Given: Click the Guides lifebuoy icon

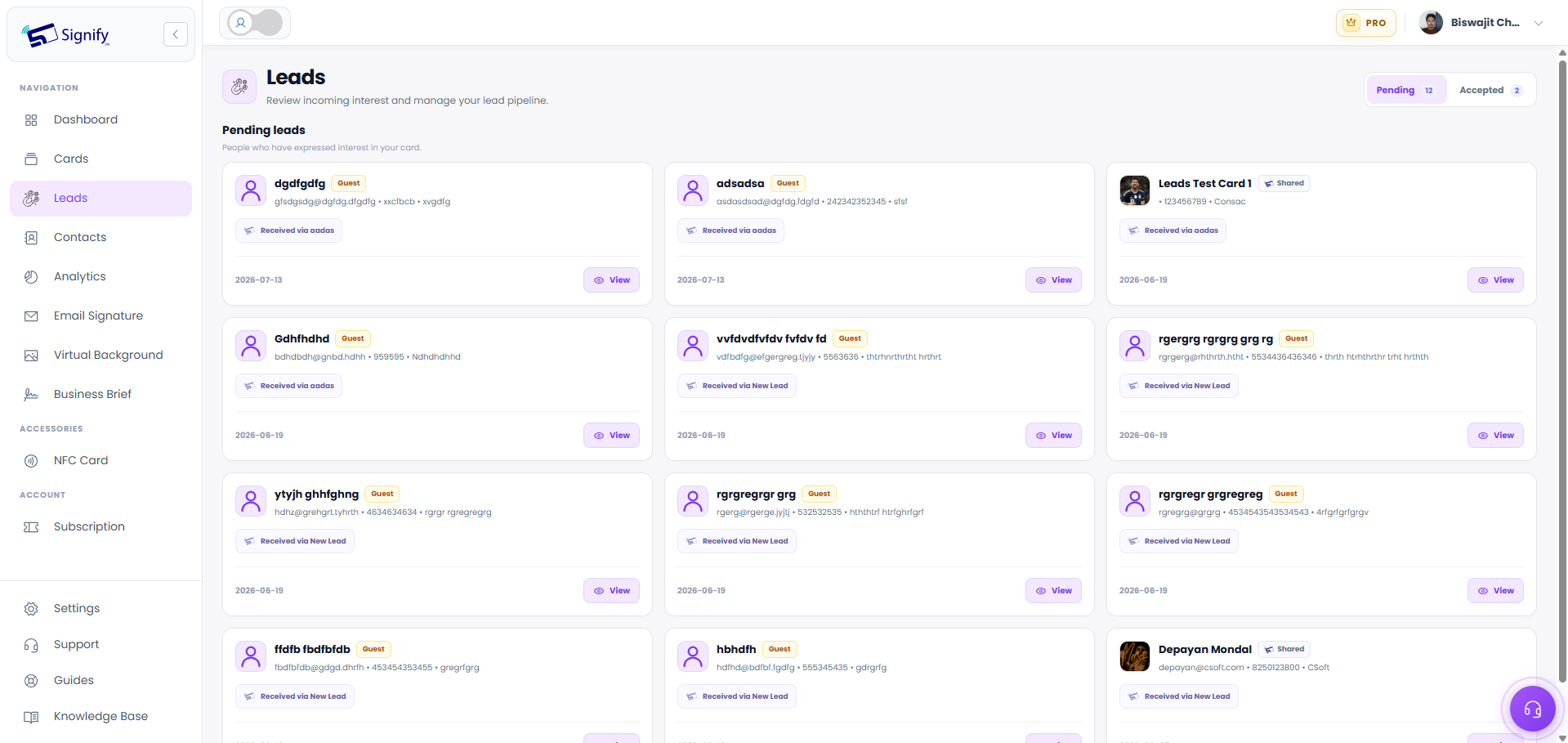Looking at the screenshot, I should point(31,681).
